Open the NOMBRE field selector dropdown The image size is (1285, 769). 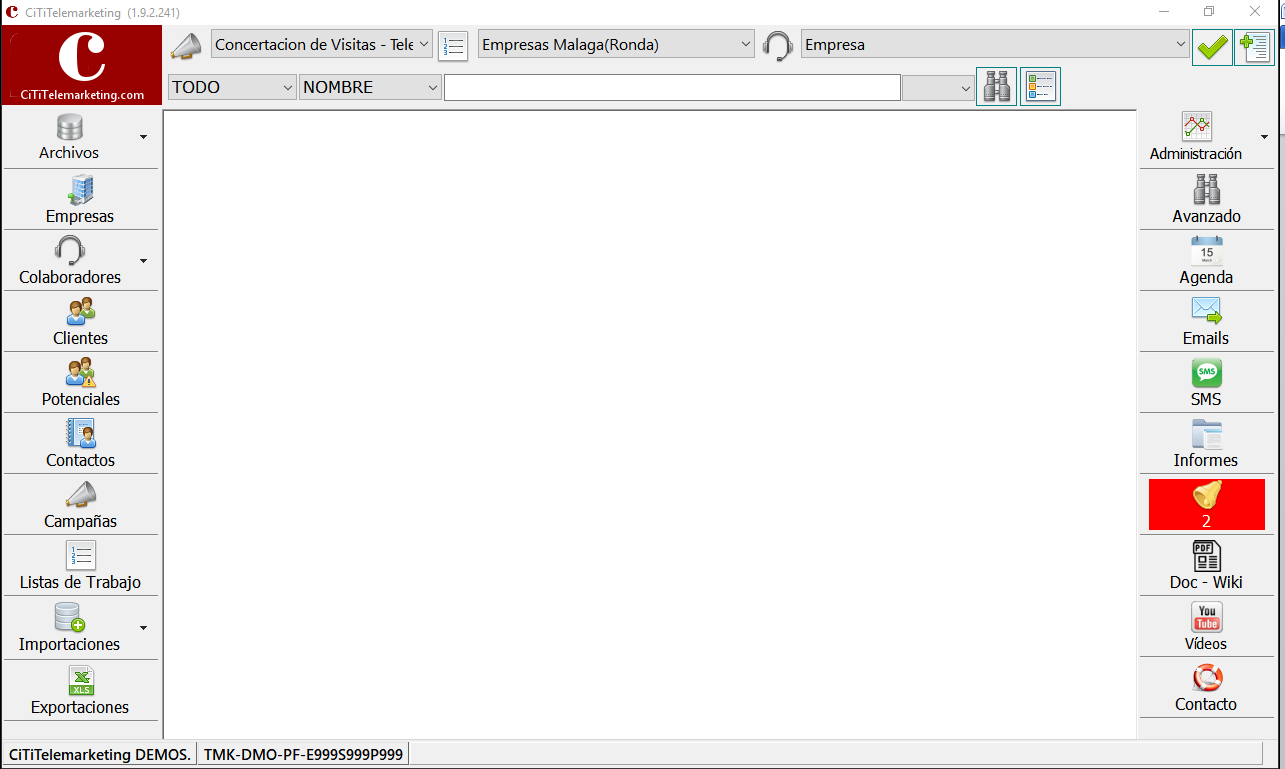click(x=370, y=87)
